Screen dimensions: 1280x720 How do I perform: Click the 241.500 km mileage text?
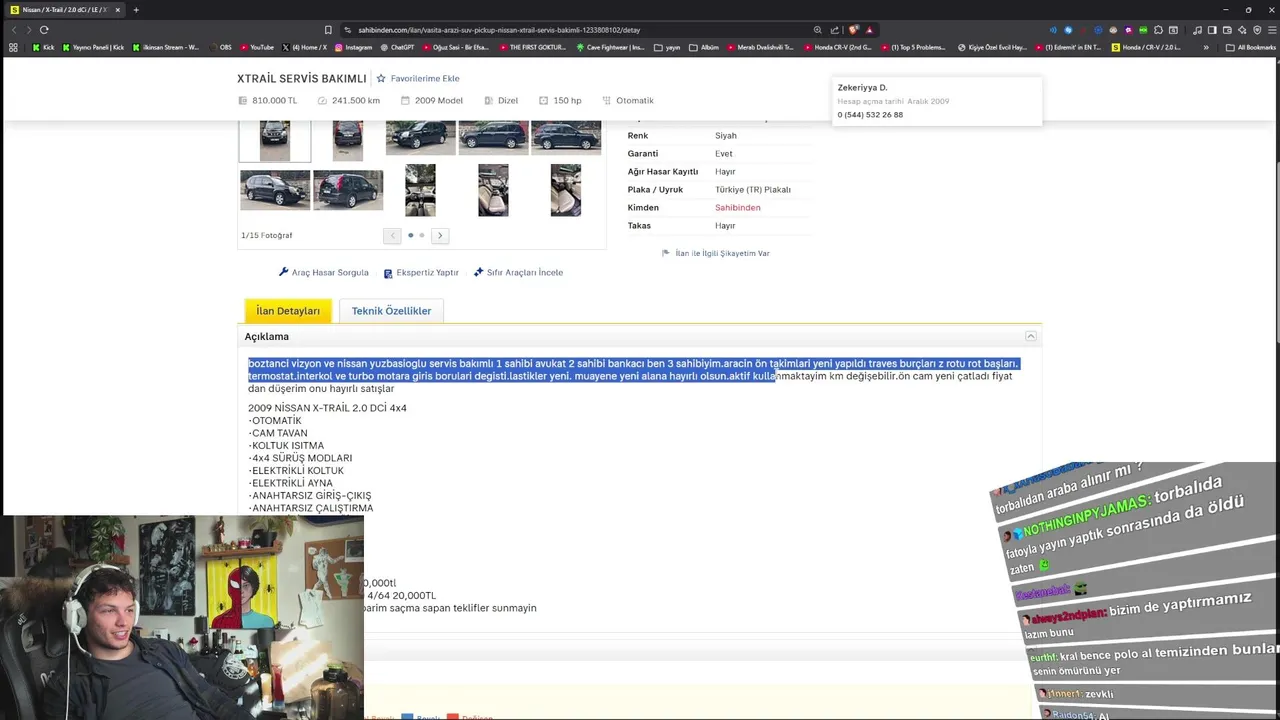tap(356, 100)
